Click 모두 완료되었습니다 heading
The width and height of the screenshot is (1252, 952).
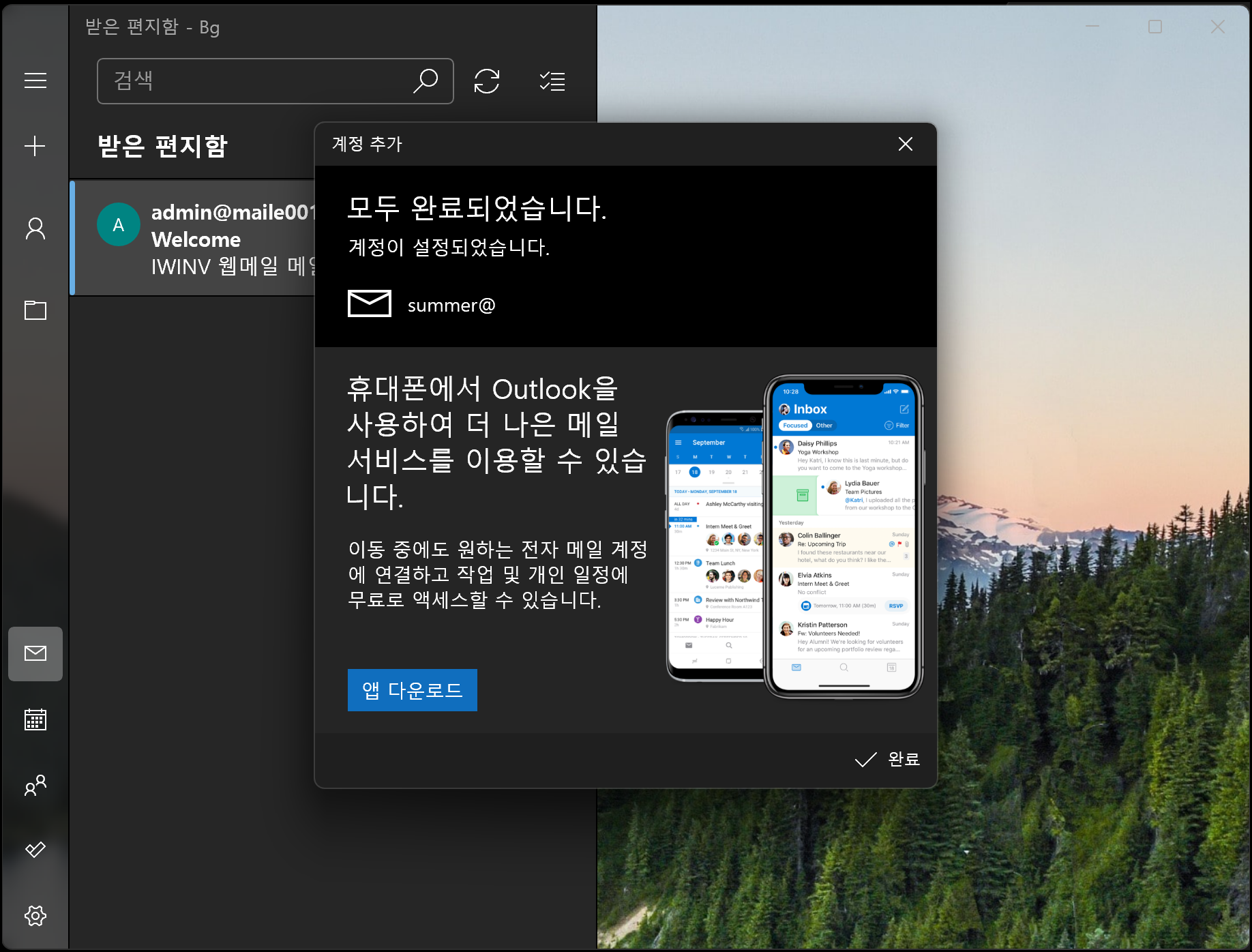(477, 208)
